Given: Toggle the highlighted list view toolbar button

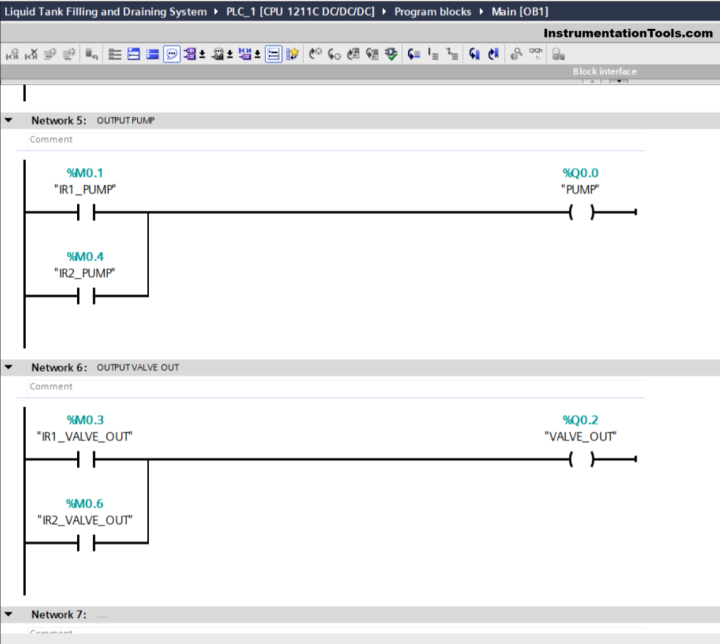Looking at the screenshot, I should [x=273, y=54].
